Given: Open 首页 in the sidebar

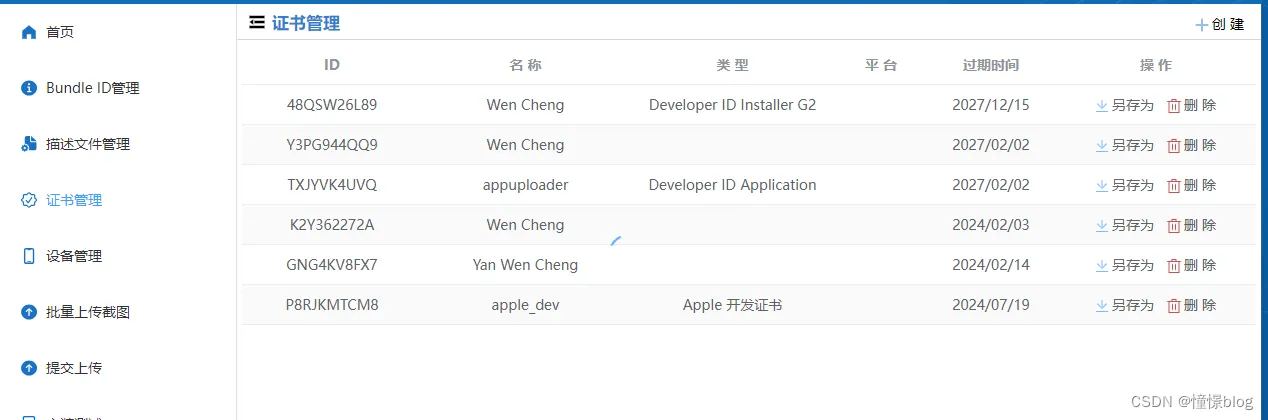Looking at the screenshot, I should click(60, 32).
